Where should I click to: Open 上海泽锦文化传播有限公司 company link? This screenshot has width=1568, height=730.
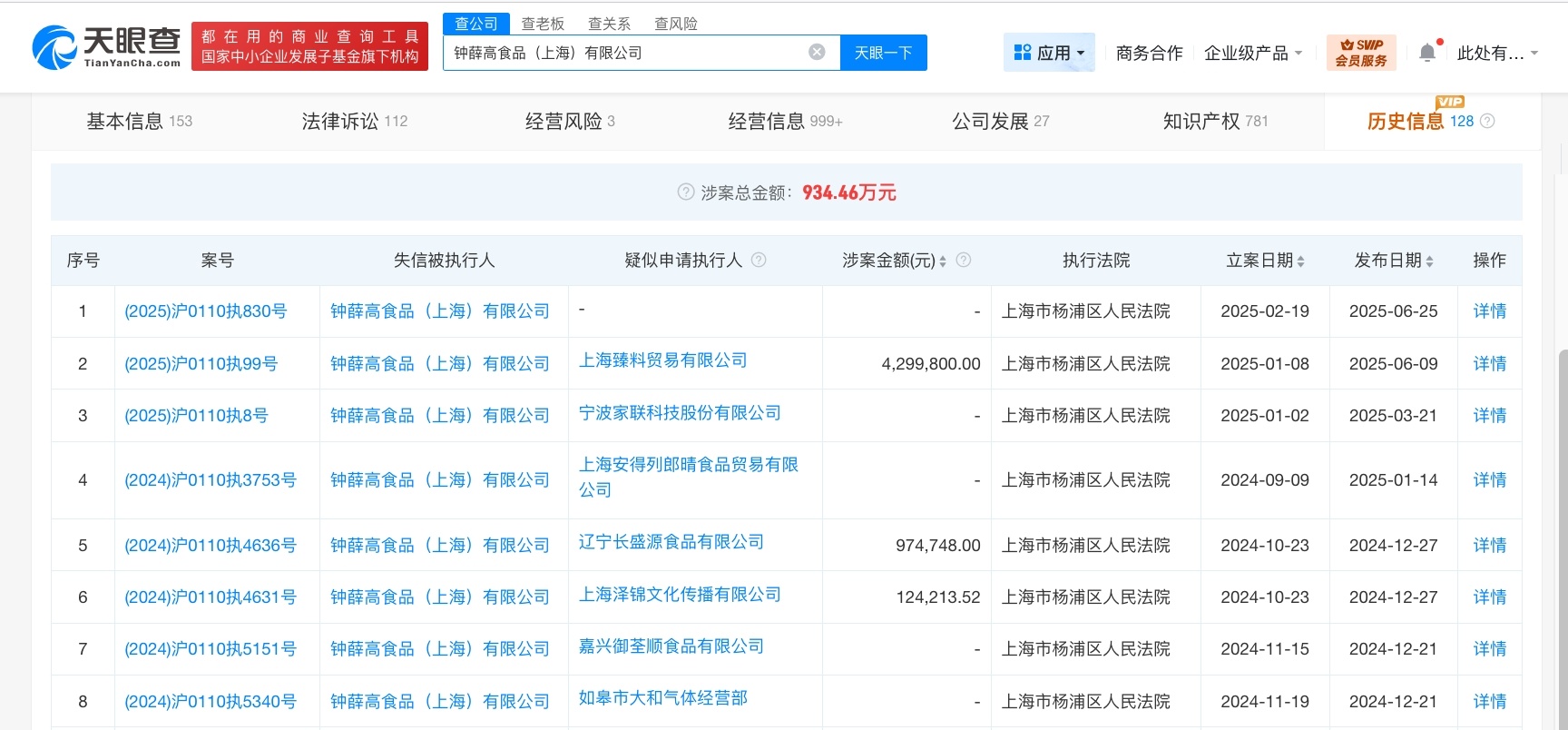pos(681,595)
